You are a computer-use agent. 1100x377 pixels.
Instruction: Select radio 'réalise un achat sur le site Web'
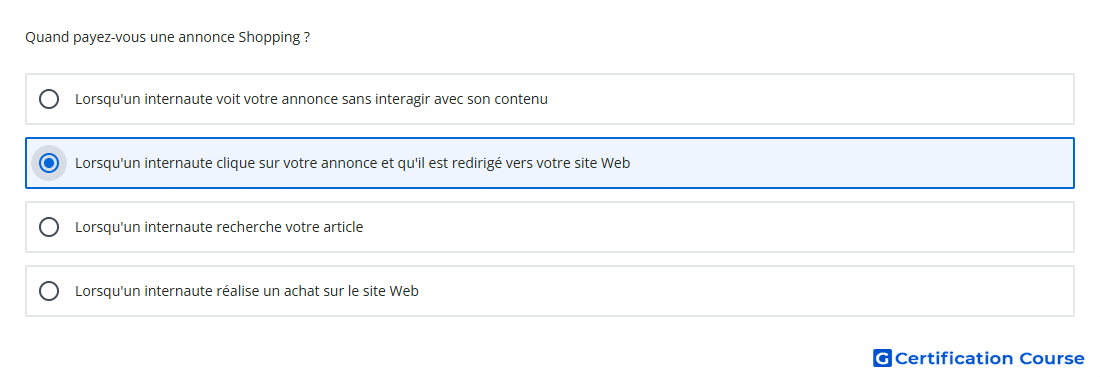pyautogui.click(x=49, y=291)
